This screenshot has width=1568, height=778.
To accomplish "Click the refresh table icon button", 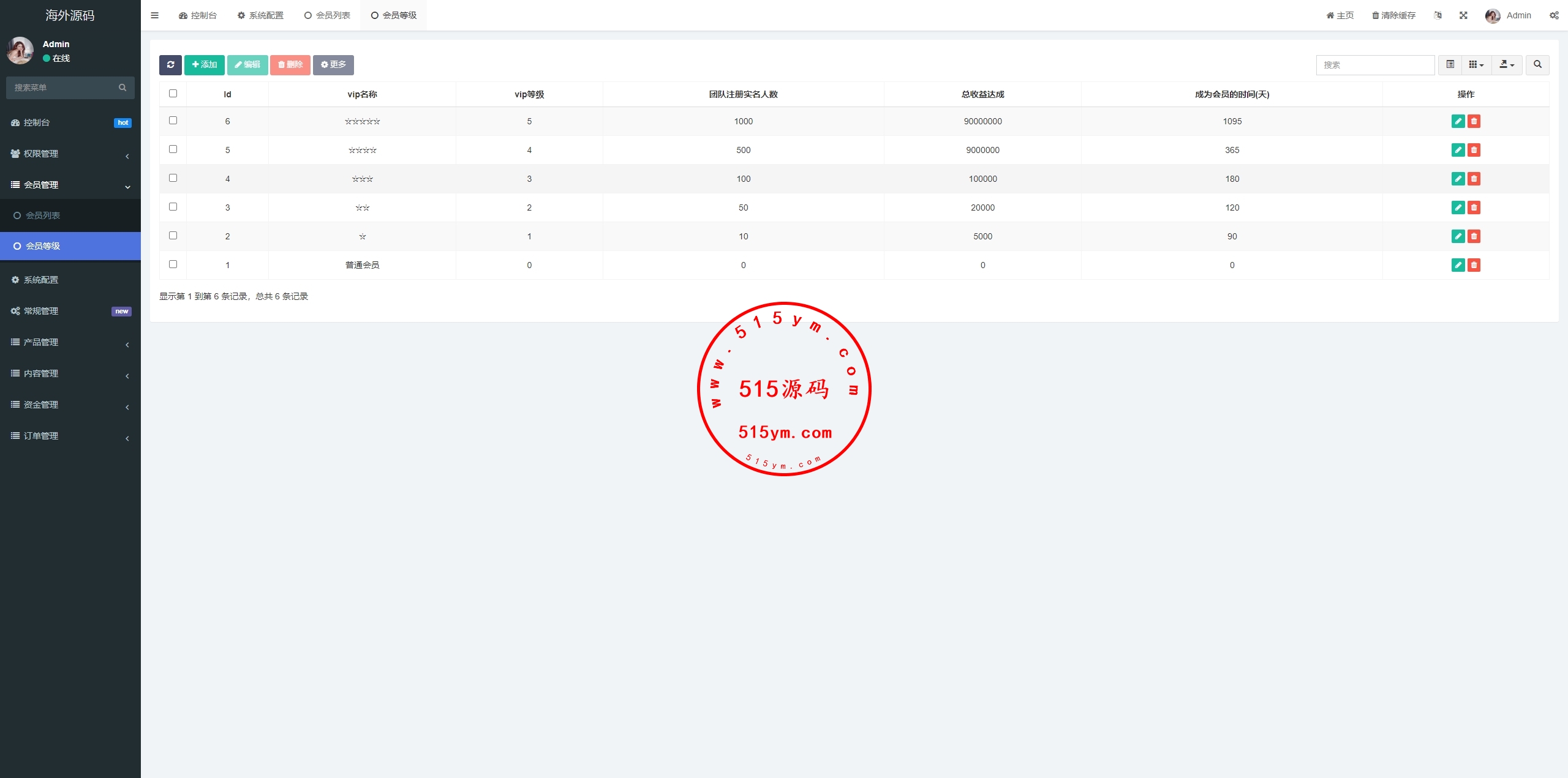I will [x=170, y=65].
